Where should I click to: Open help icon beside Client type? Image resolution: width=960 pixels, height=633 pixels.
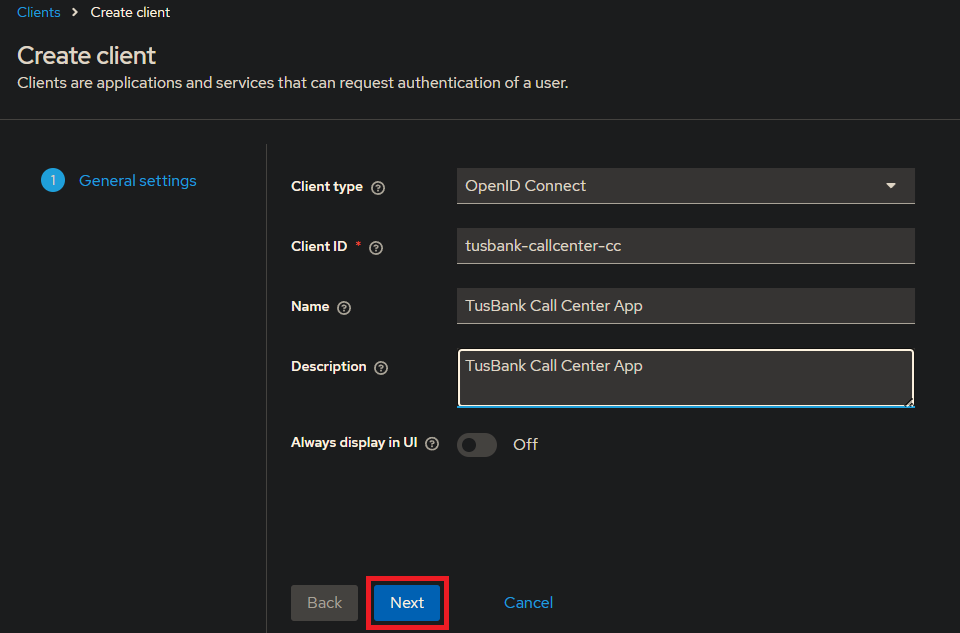(x=378, y=188)
